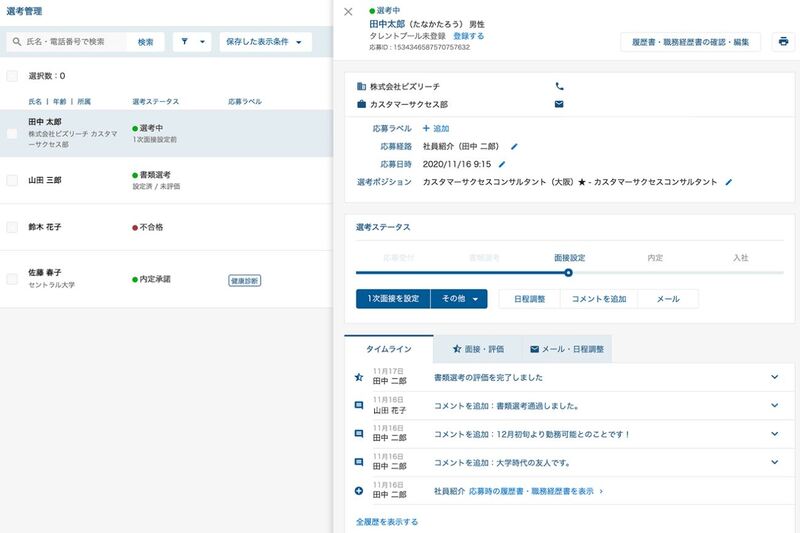
Task: Click the phone icon beside company name
Action: [x=559, y=87]
